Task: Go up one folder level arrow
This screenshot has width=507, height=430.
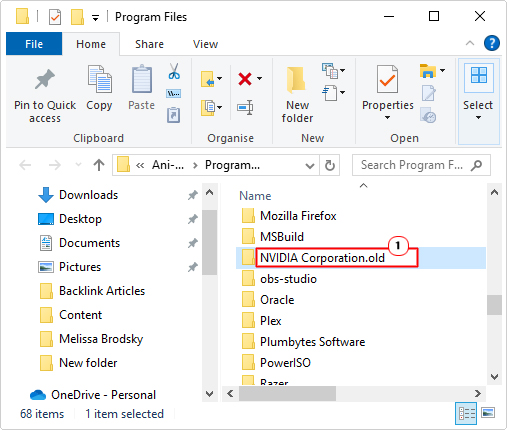Action: [99, 165]
